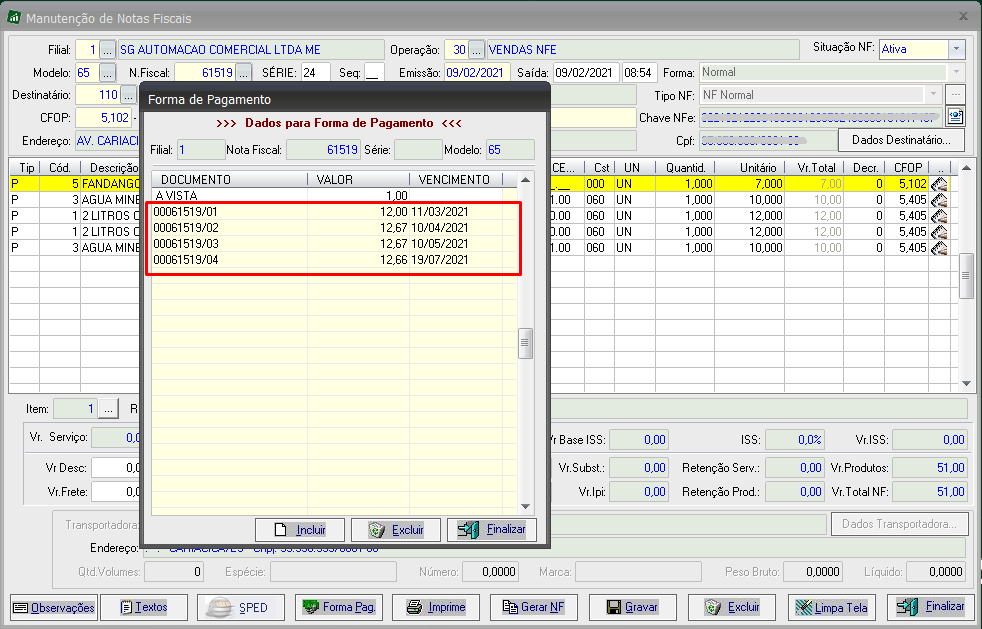Click the payment list scrollbar thumb
This screenshot has height=629, width=982.
click(525, 343)
